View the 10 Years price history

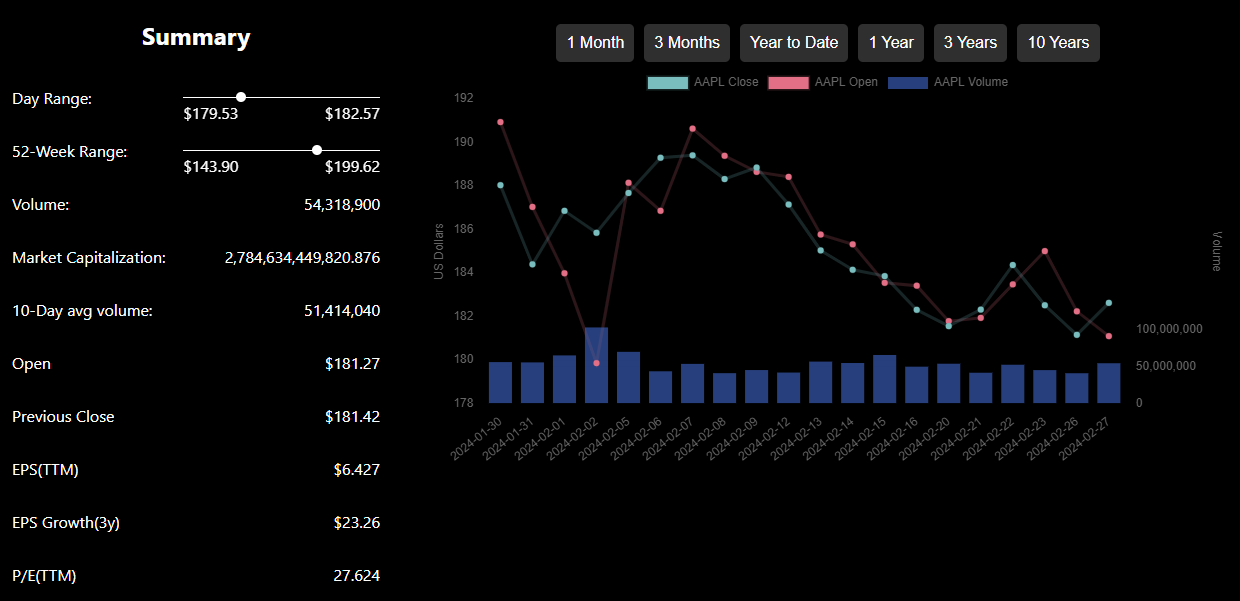[x=1058, y=43]
